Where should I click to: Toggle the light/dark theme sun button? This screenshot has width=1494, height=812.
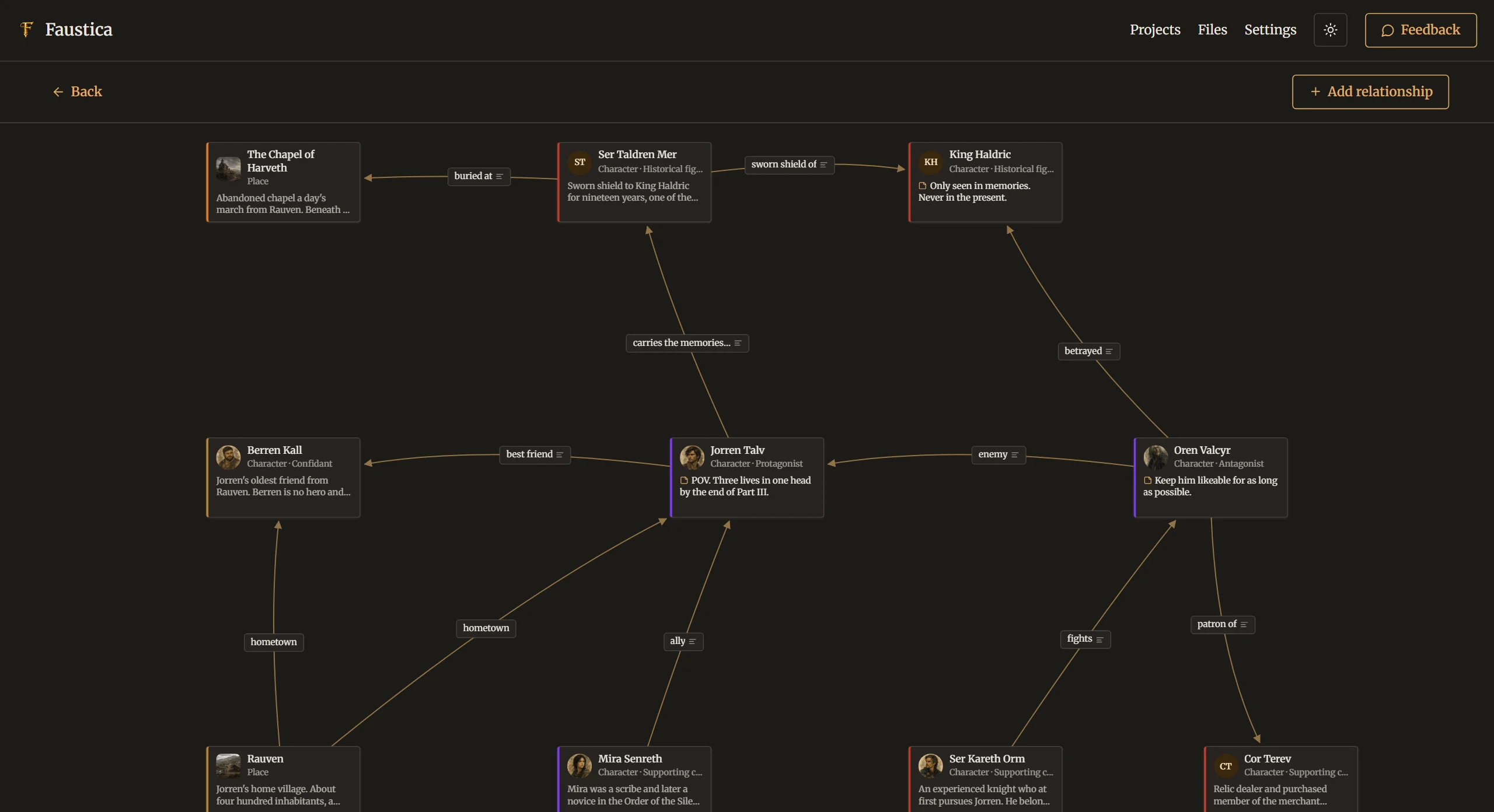(1330, 30)
